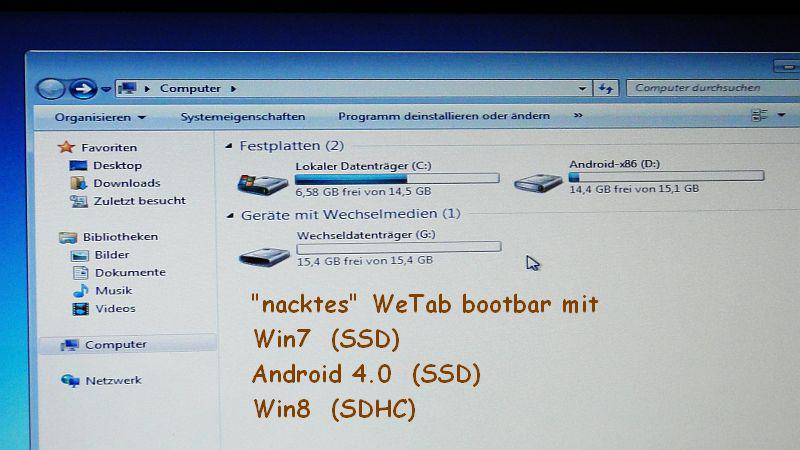The height and width of the screenshot is (450, 800).
Task: Select Computer in the address breadcrumb
Action: pos(190,88)
